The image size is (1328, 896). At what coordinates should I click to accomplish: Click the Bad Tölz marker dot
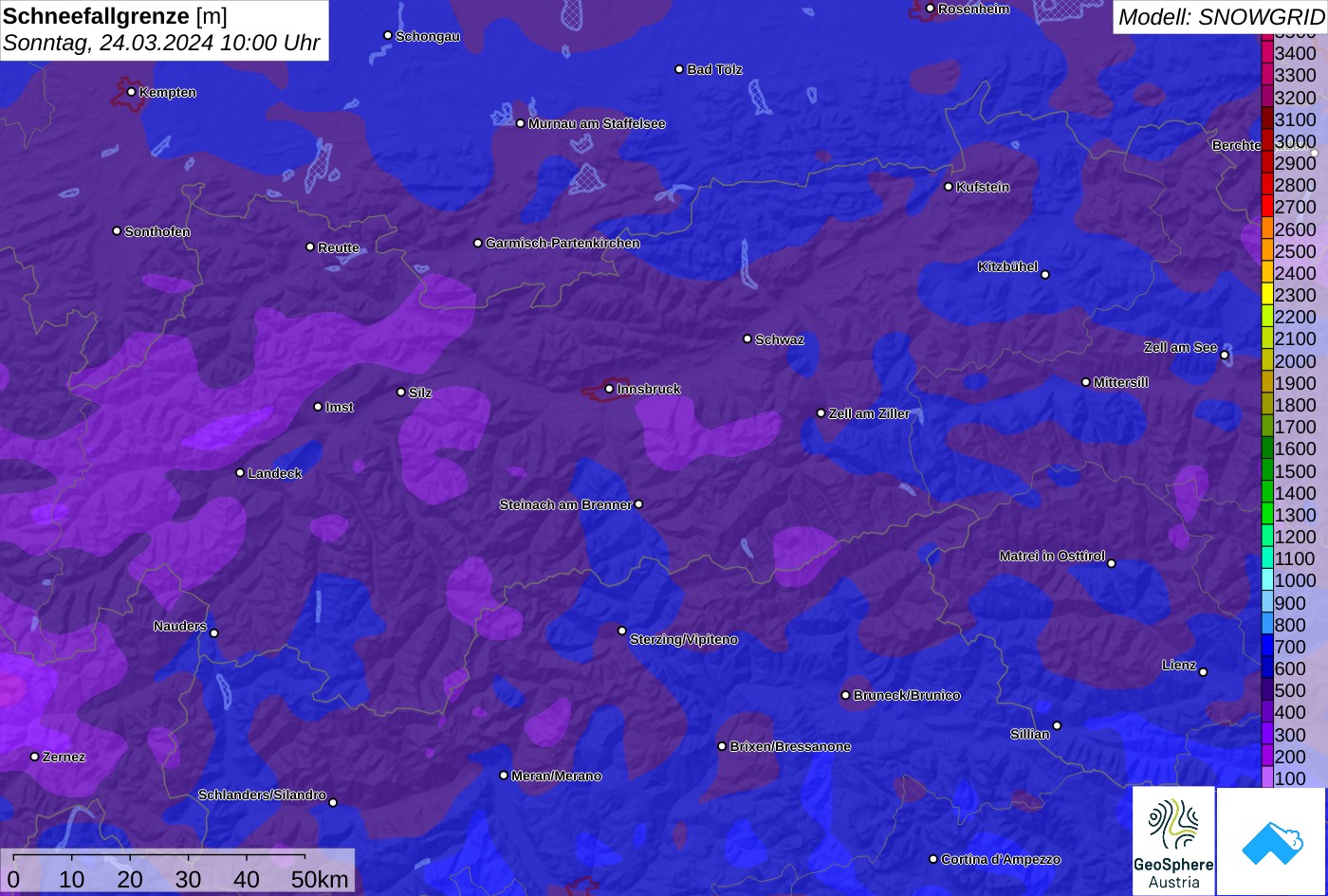(x=679, y=69)
